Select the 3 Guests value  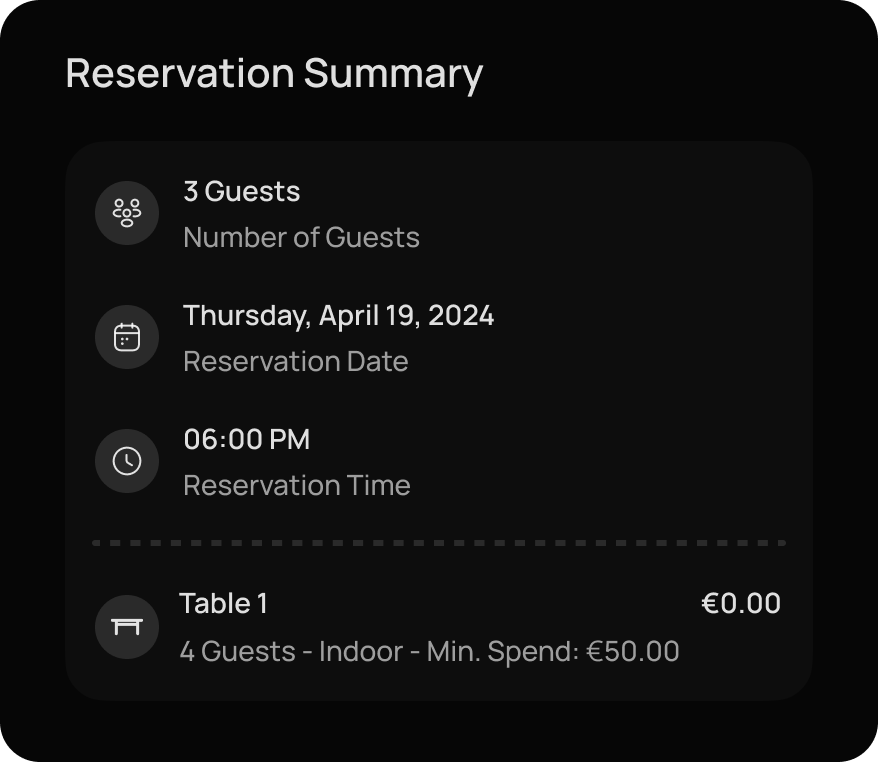[242, 191]
